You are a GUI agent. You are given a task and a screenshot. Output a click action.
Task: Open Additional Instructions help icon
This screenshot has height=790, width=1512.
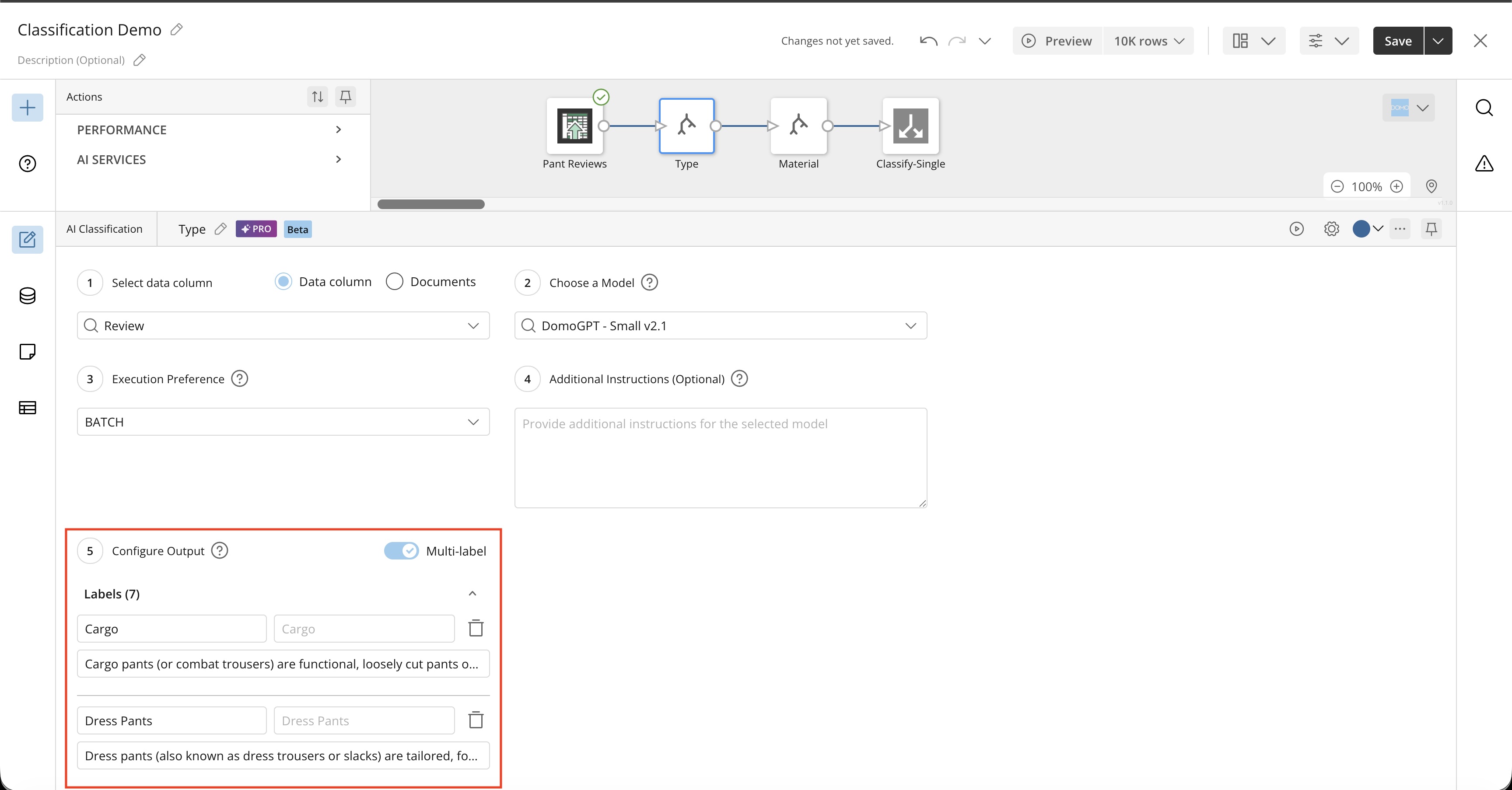(739, 378)
